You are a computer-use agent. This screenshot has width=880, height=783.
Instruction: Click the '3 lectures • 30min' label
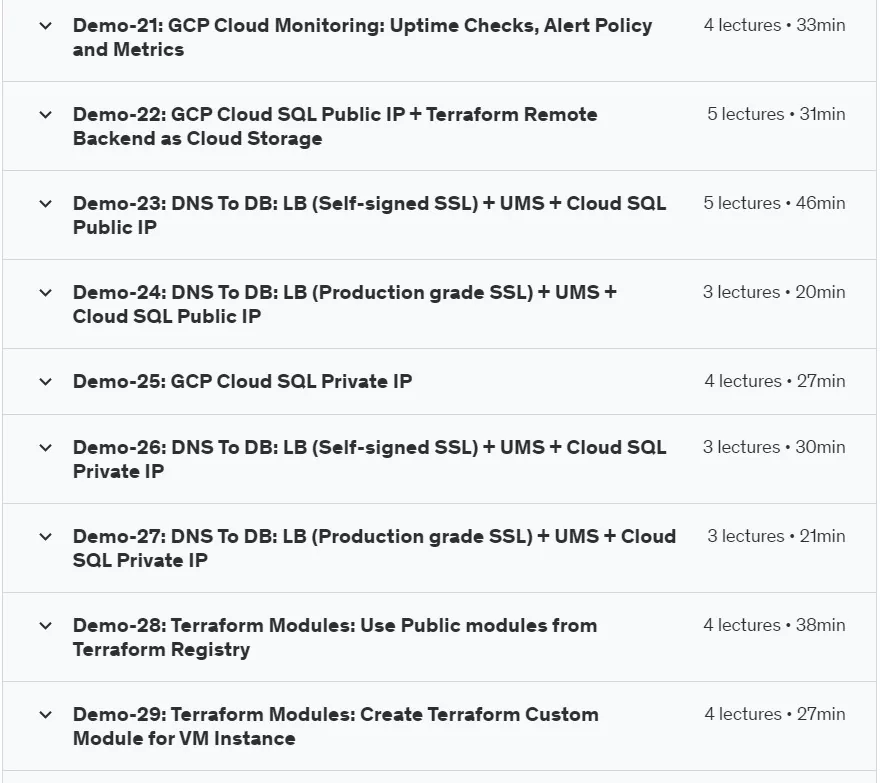(x=774, y=447)
